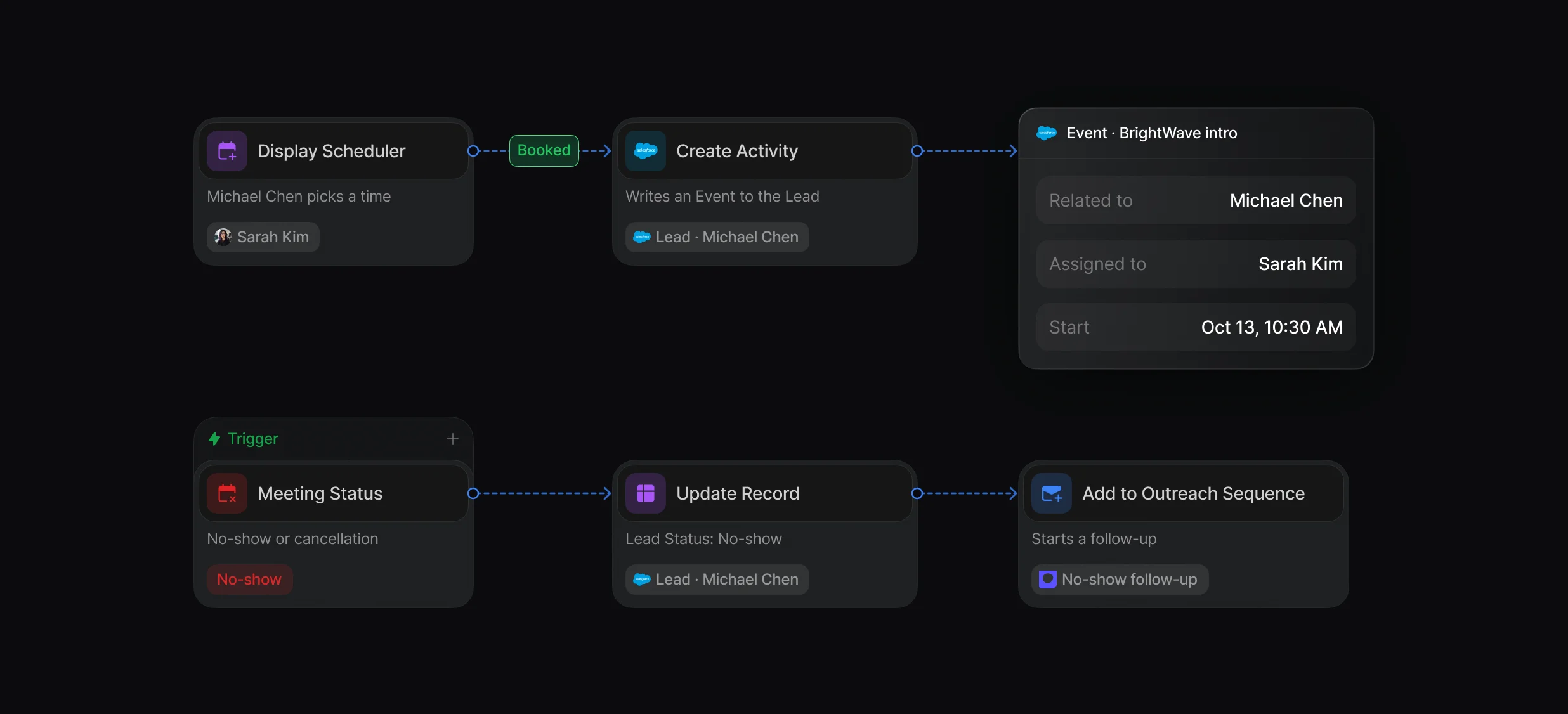Select the Display Scheduler node title
Image resolution: width=1568 pixels, height=714 pixels.
pyautogui.click(x=331, y=151)
